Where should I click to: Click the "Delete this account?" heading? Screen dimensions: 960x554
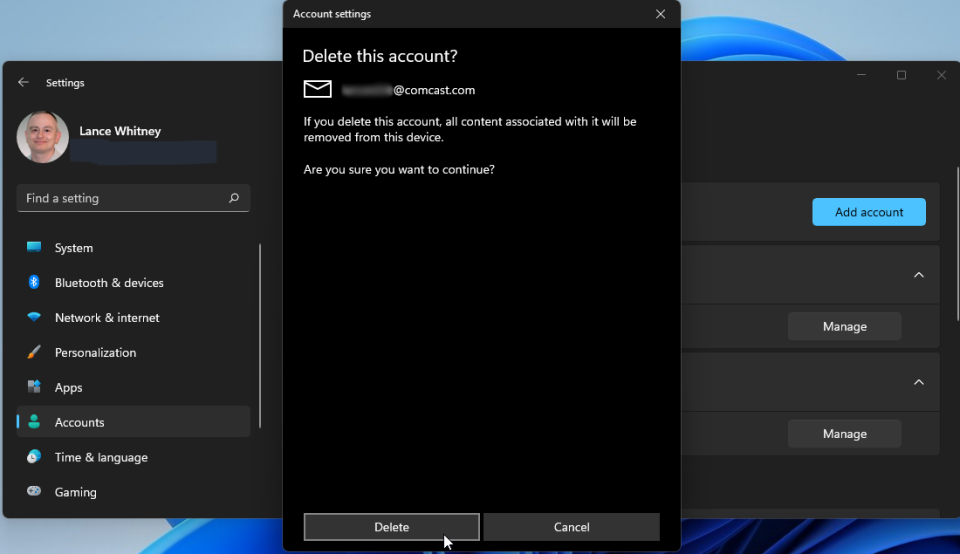coord(380,56)
